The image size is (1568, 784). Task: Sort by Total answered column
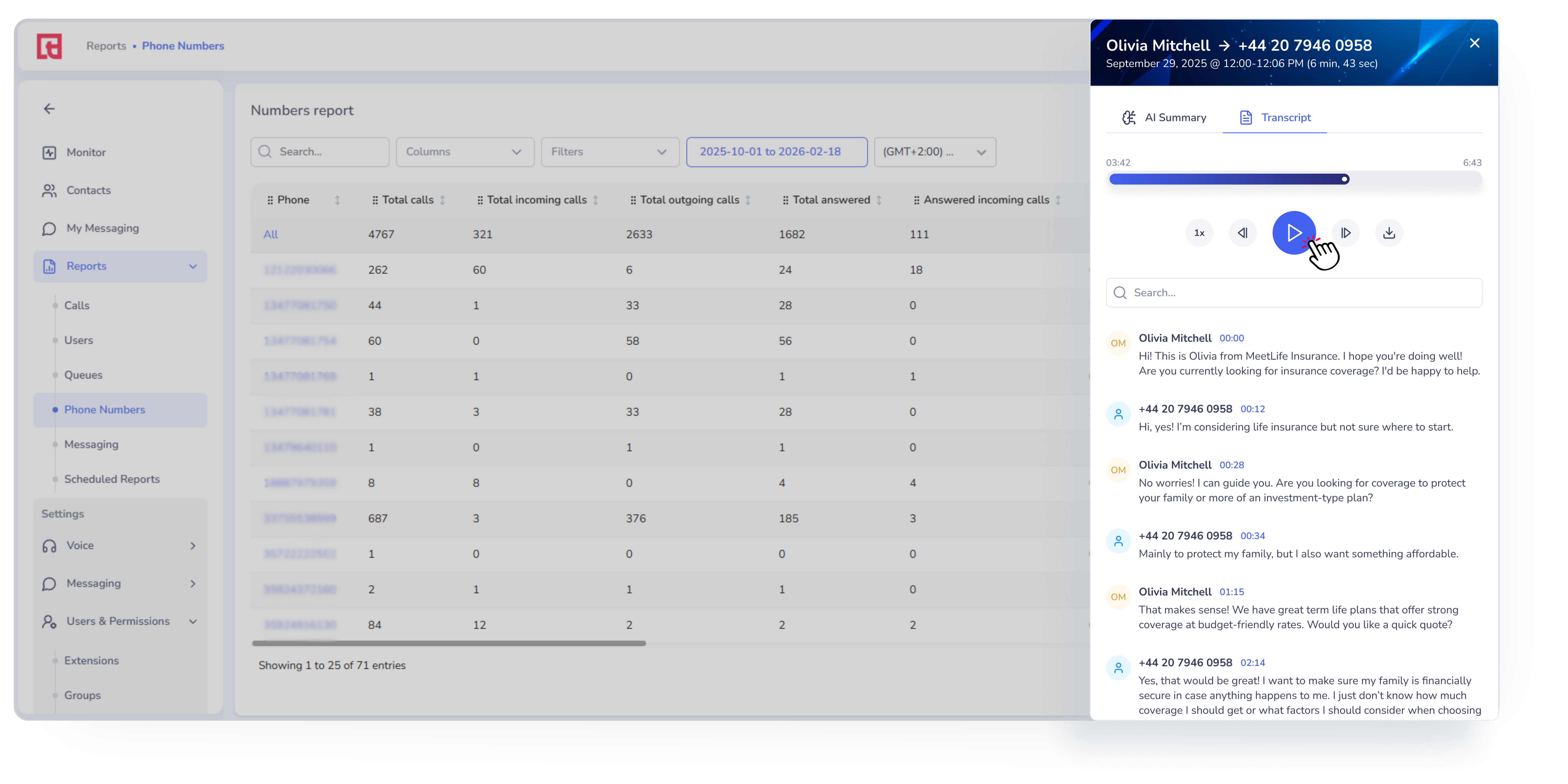pyautogui.click(x=878, y=200)
